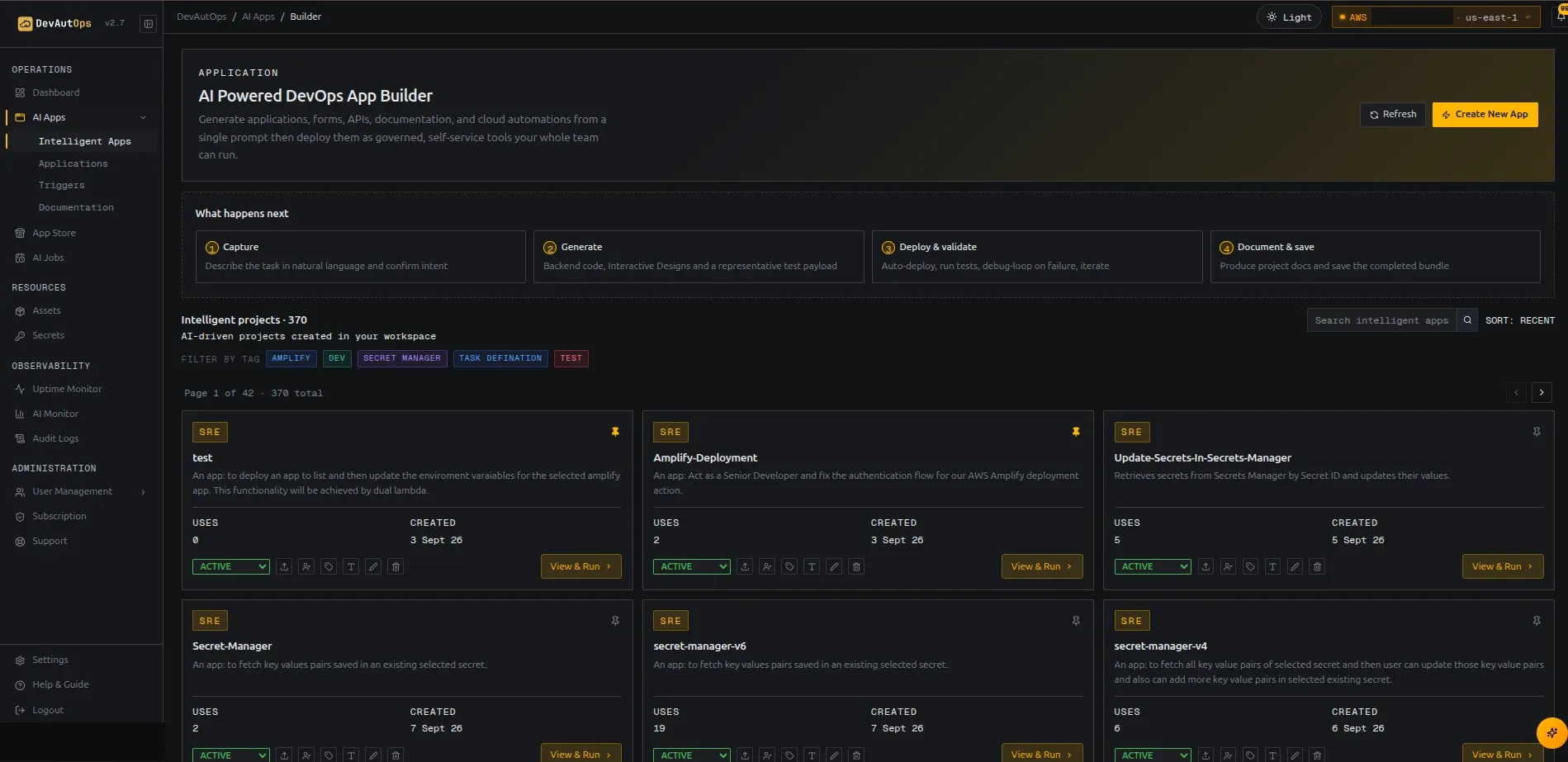
Task: Select Applications in the sidebar
Action: click(x=73, y=163)
